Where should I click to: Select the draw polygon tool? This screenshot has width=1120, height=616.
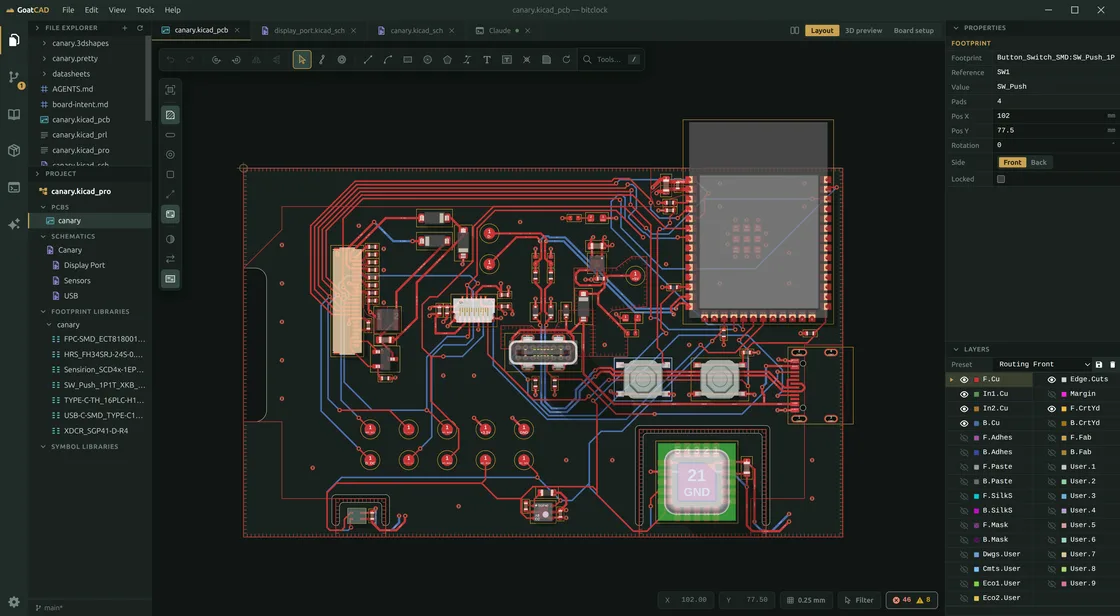[x=447, y=59]
